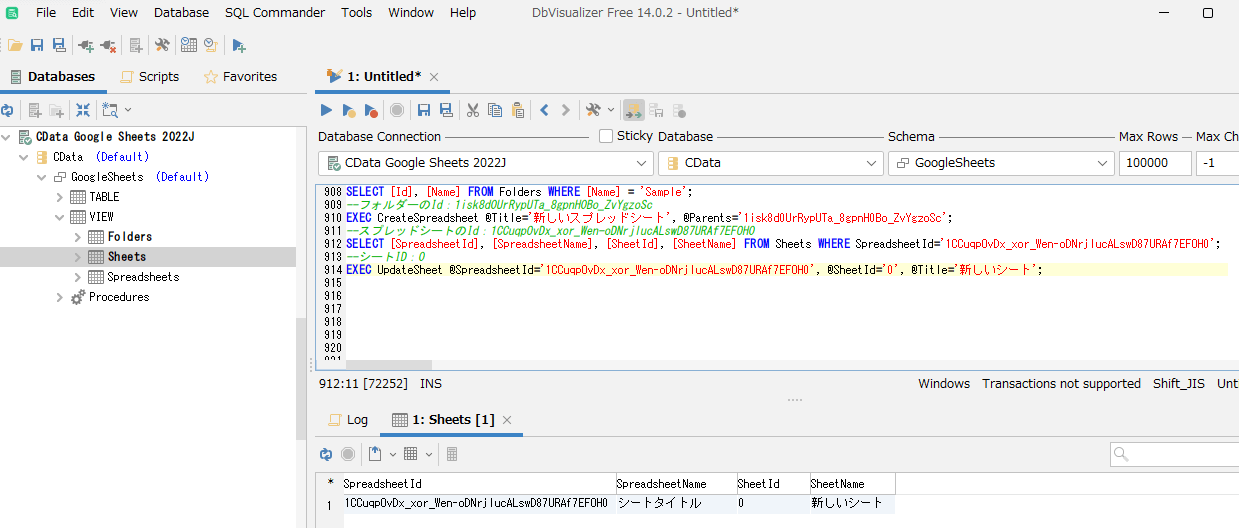The width and height of the screenshot is (1239, 528).
Task: Click the tool properties wrench icon in main toolbar
Action: [162, 46]
